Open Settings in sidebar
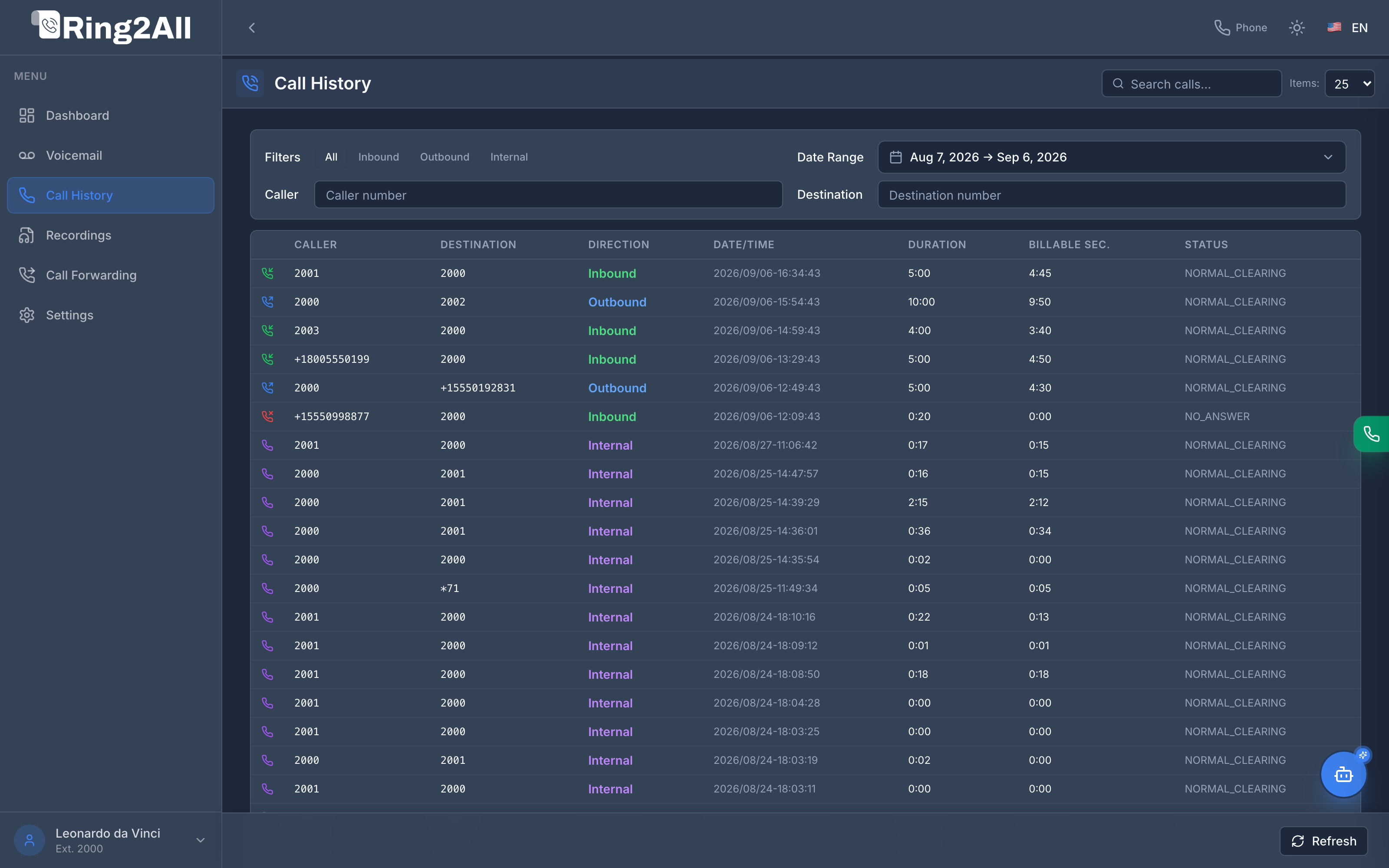Viewport: 1389px width, 868px height. (111, 315)
